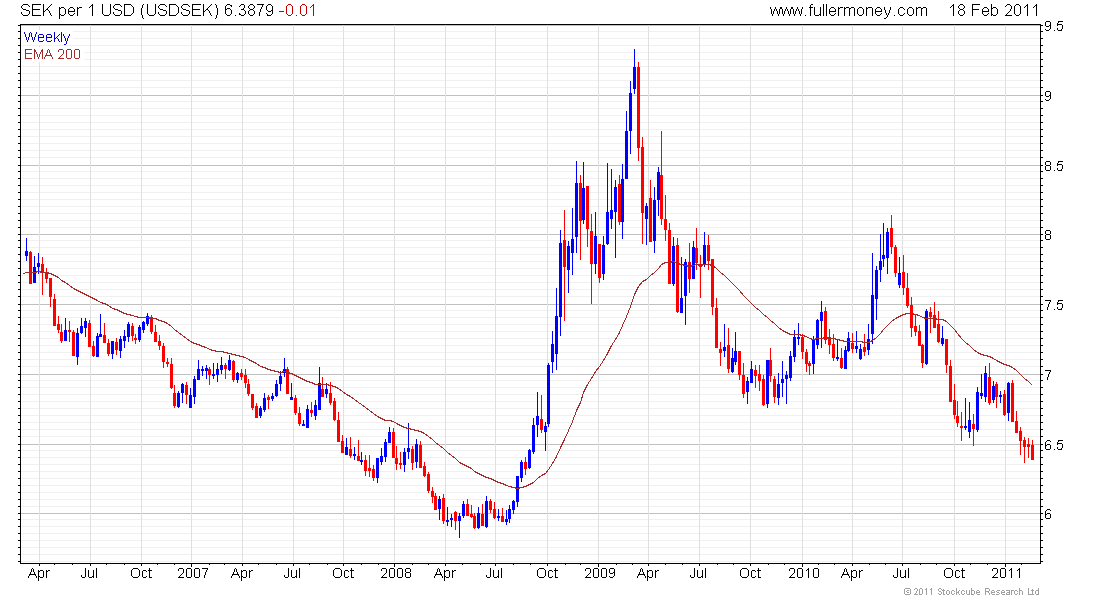Click the '2009' x-axis label
The height and width of the screenshot is (600, 1100).
pyautogui.click(x=600, y=573)
